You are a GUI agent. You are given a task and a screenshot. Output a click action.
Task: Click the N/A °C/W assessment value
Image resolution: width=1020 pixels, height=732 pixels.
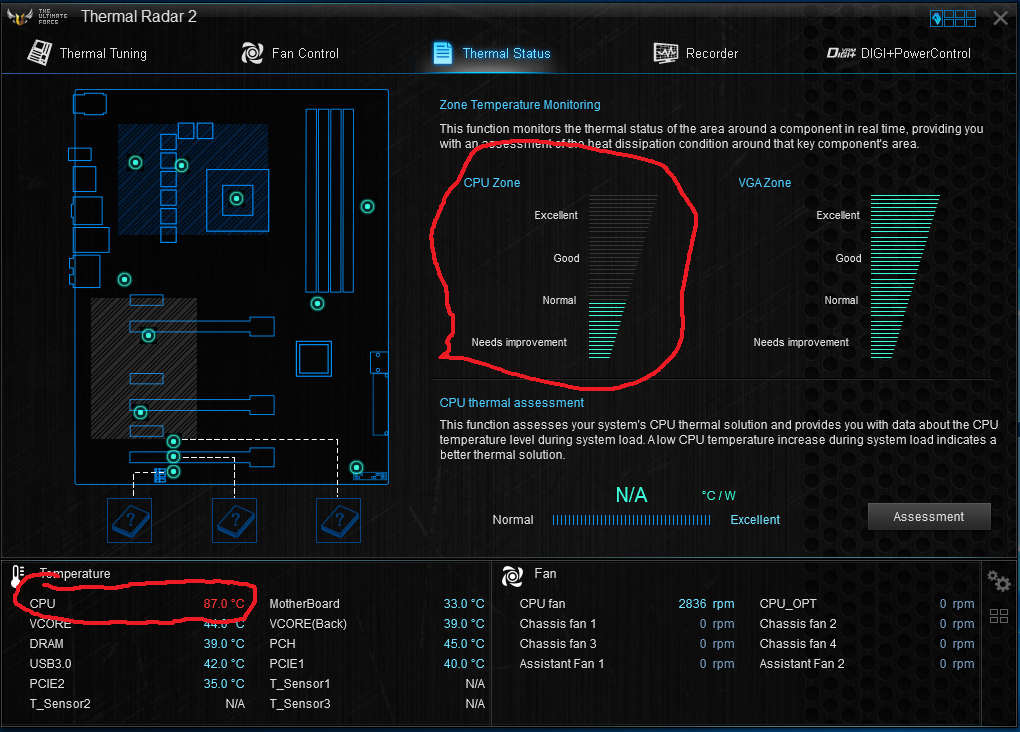click(675, 495)
